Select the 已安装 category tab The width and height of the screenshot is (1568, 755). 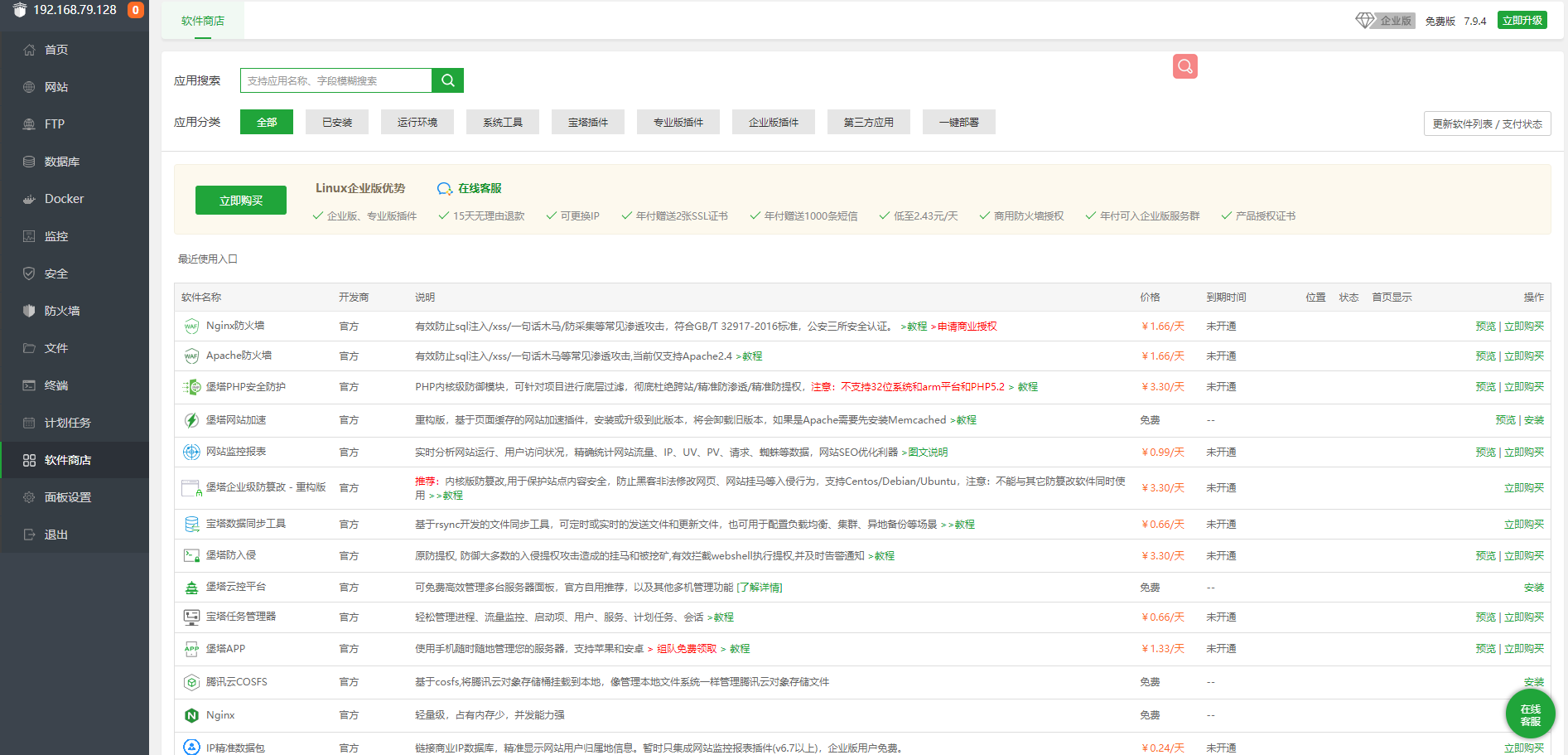[337, 122]
